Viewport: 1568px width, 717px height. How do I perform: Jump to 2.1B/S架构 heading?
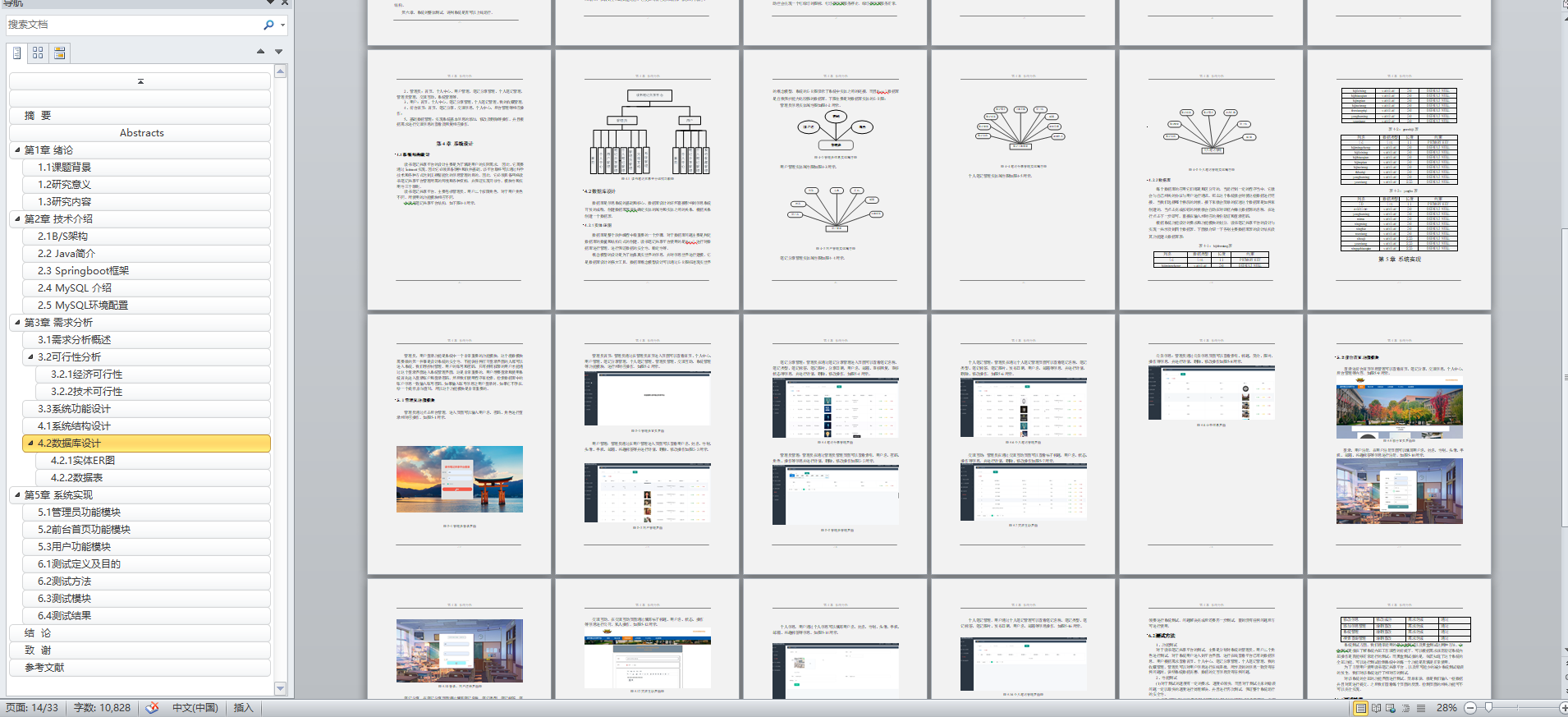[146, 237]
